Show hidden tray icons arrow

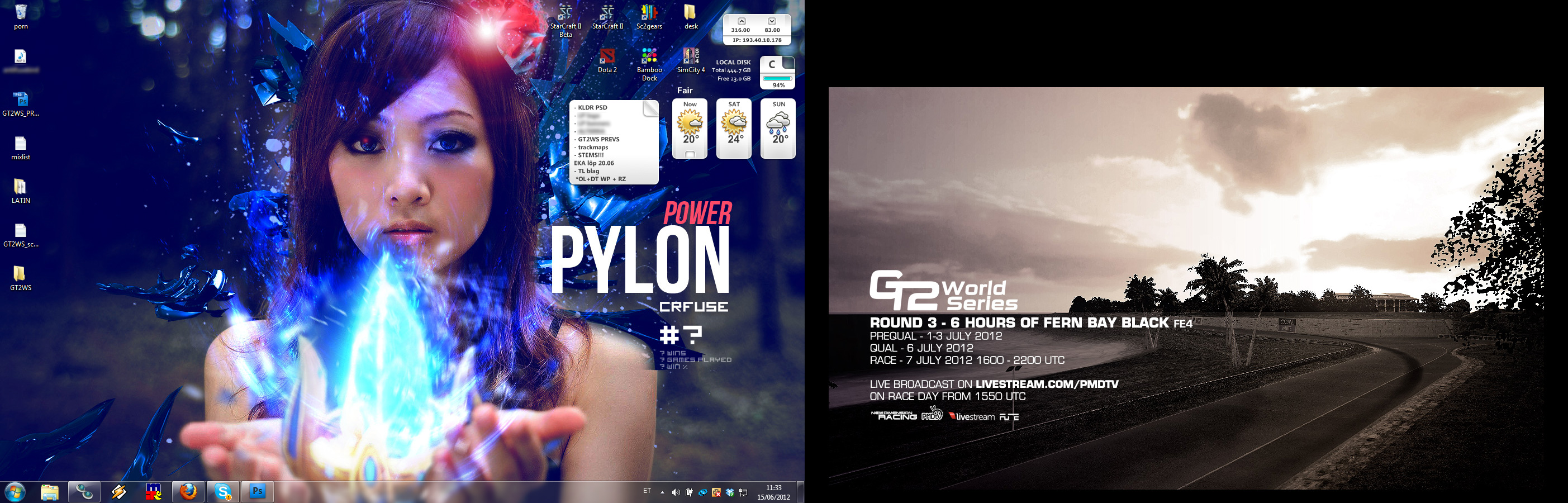[662, 492]
